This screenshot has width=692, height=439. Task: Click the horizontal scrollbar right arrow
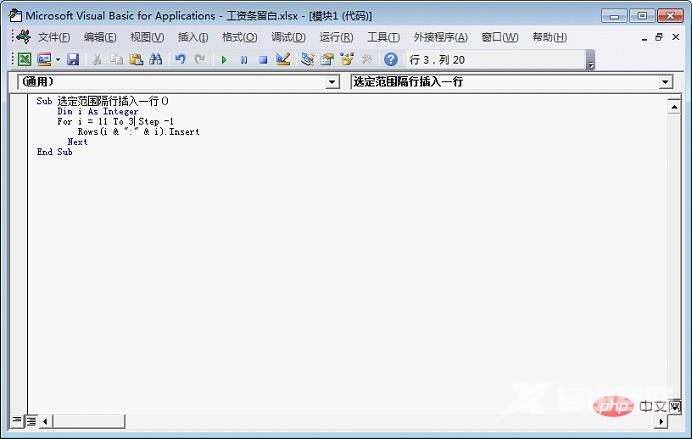tap(661, 421)
